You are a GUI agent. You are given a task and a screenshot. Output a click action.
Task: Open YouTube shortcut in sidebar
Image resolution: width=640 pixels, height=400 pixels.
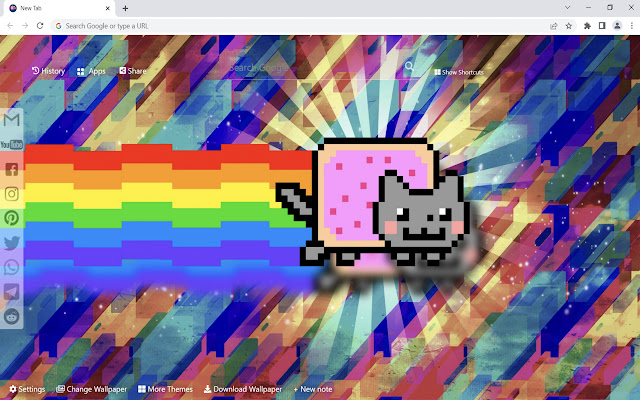[11, 144]
